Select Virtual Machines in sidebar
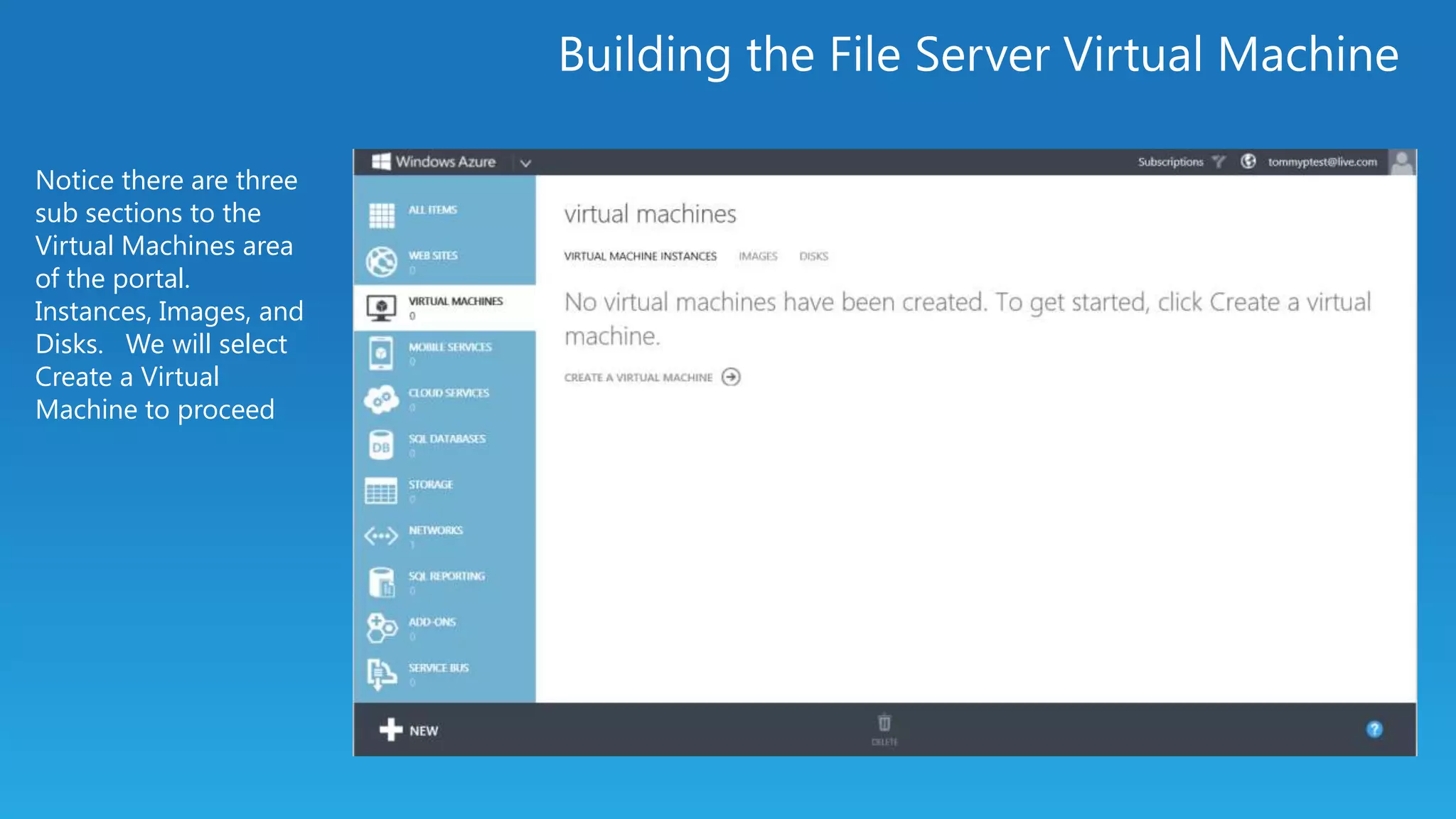The height and width of the screenshot is (819, 1456). pyautogui.click(x=444, y=307)
